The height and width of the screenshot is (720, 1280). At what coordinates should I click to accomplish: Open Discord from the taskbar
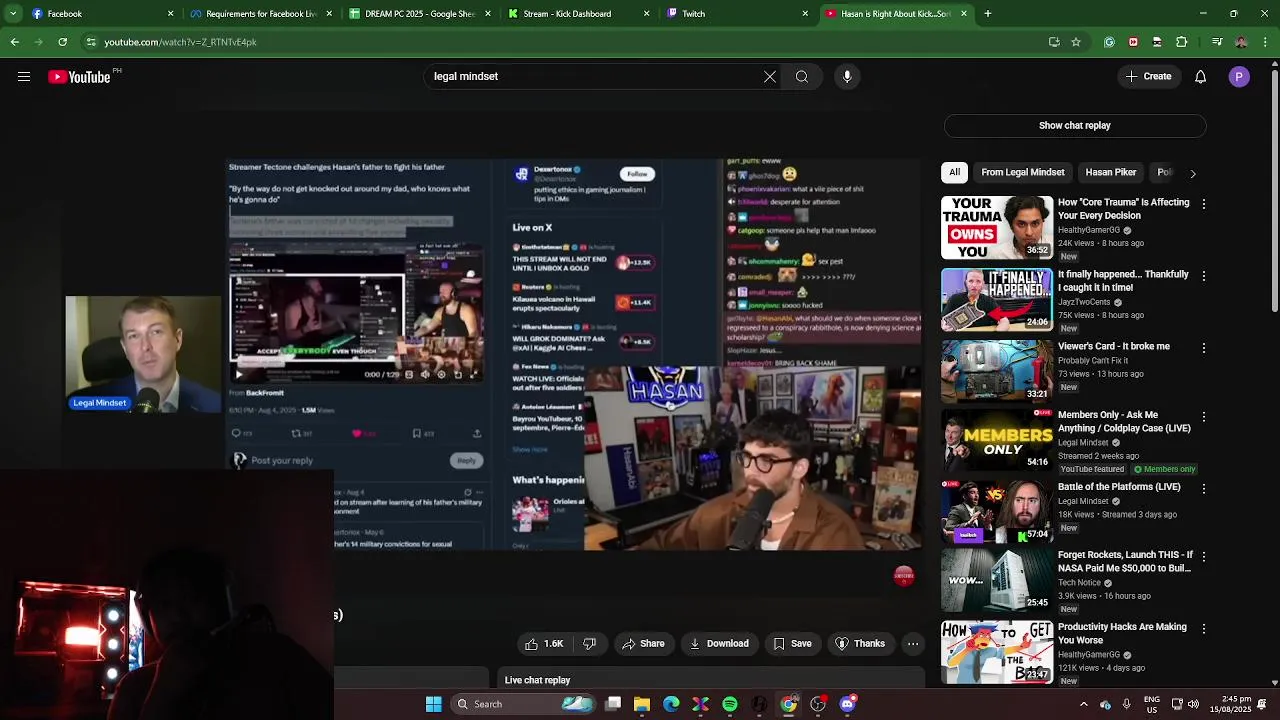(x=847, y=704)
